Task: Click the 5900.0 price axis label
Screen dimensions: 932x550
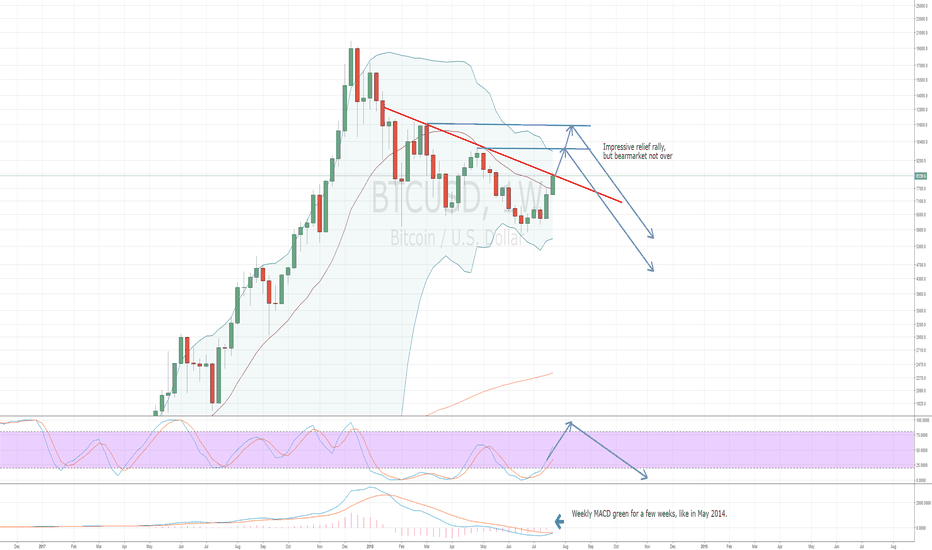Action: 921,230
